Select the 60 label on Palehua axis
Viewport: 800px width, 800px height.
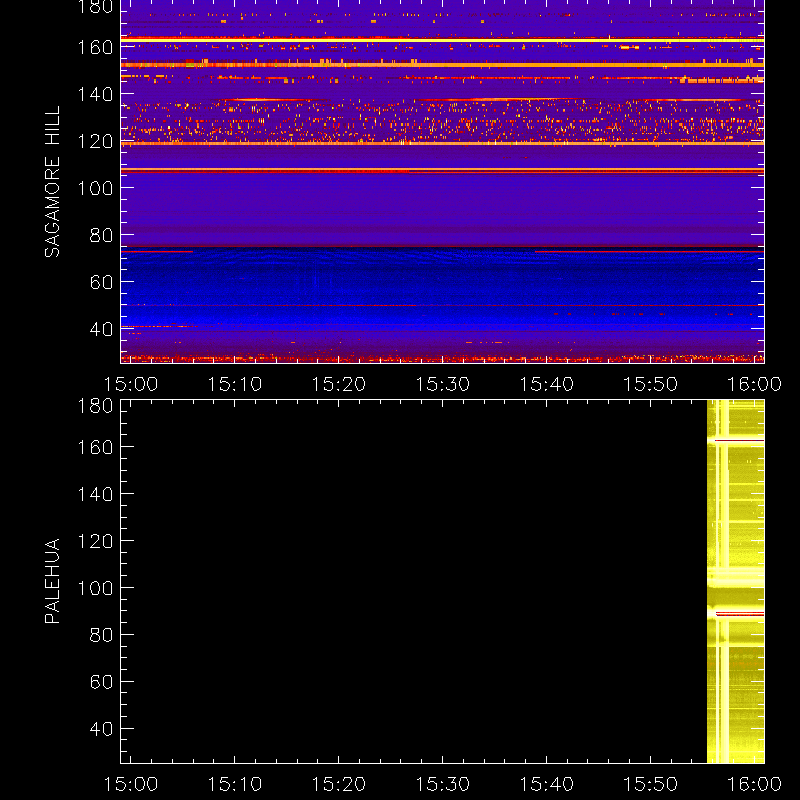coord(101,682)
